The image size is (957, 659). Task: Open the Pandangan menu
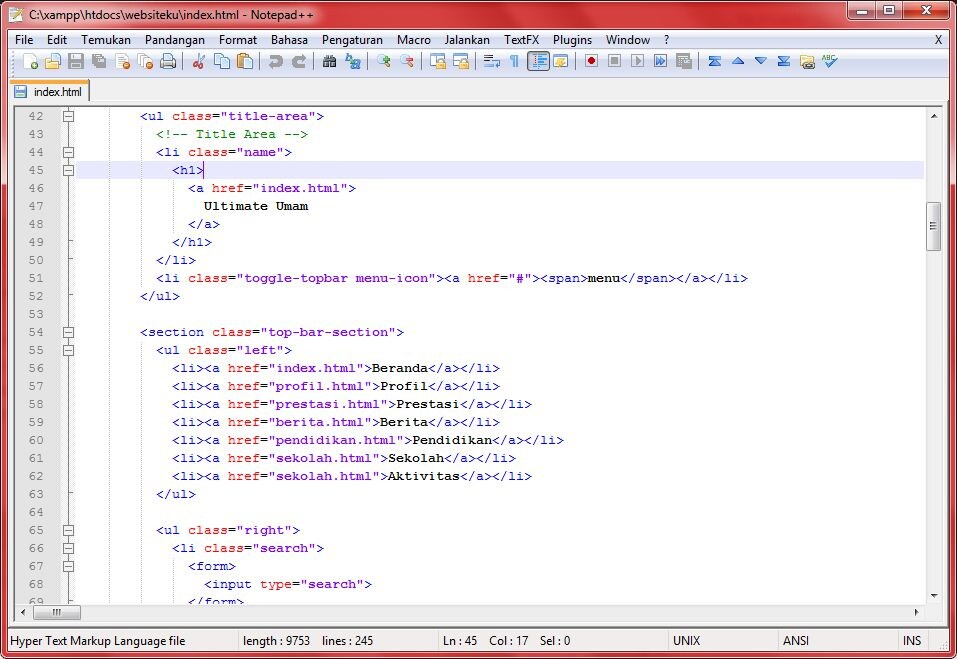click(175, 40)
